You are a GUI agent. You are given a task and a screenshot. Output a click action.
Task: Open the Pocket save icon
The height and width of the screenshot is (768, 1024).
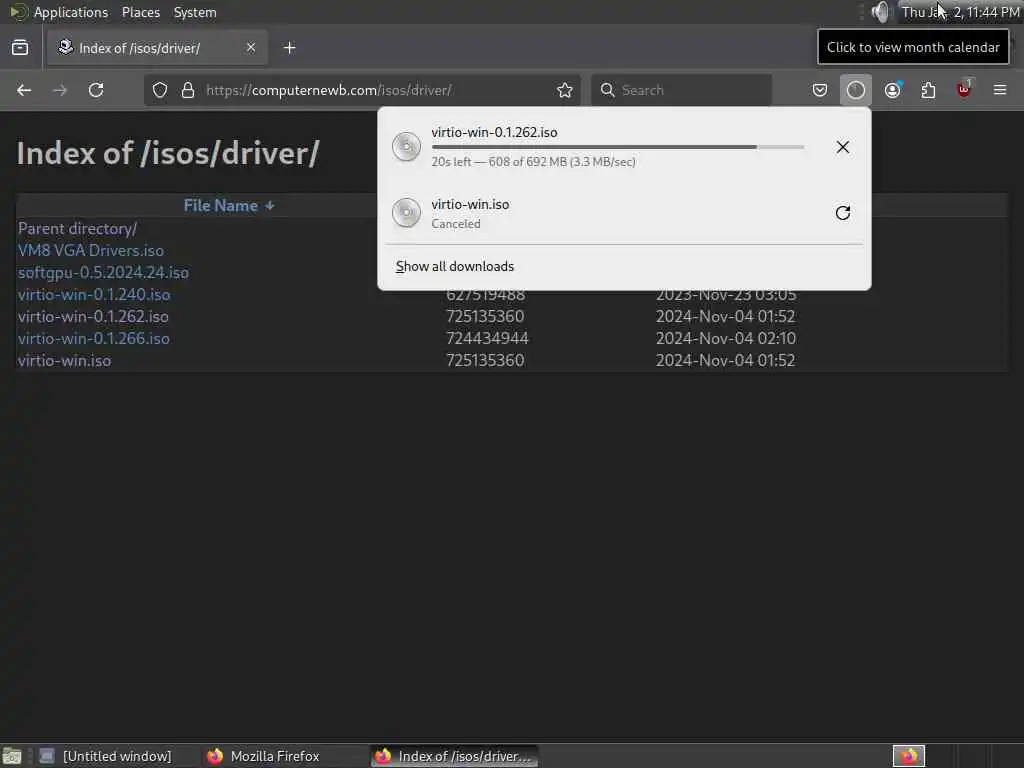click(820, 90)
